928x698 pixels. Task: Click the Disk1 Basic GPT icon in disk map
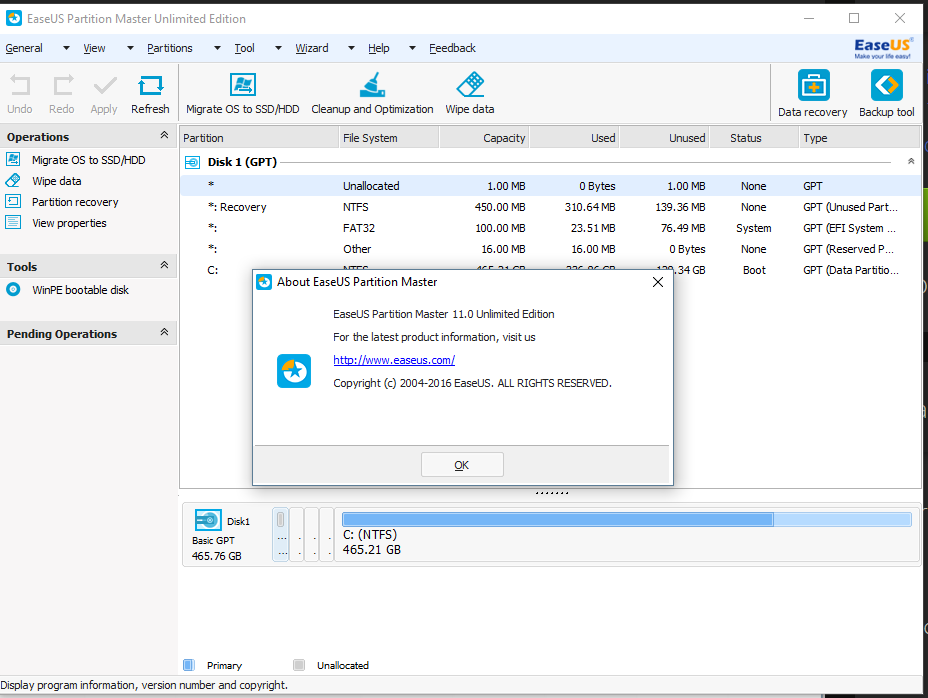click(x=208, y=520)
